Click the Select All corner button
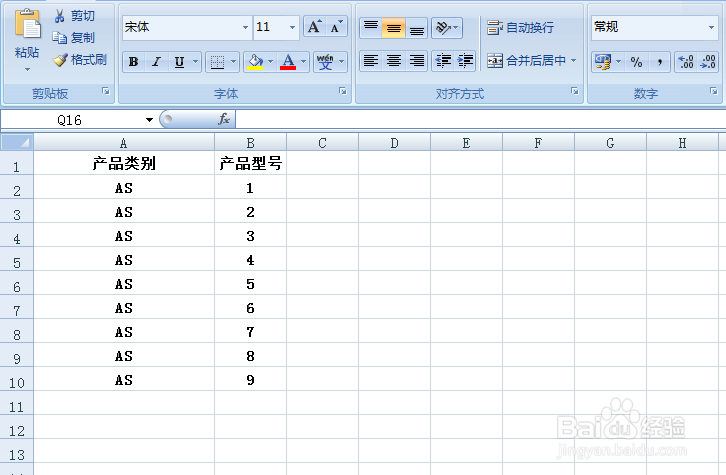 (x=17, y=142)
